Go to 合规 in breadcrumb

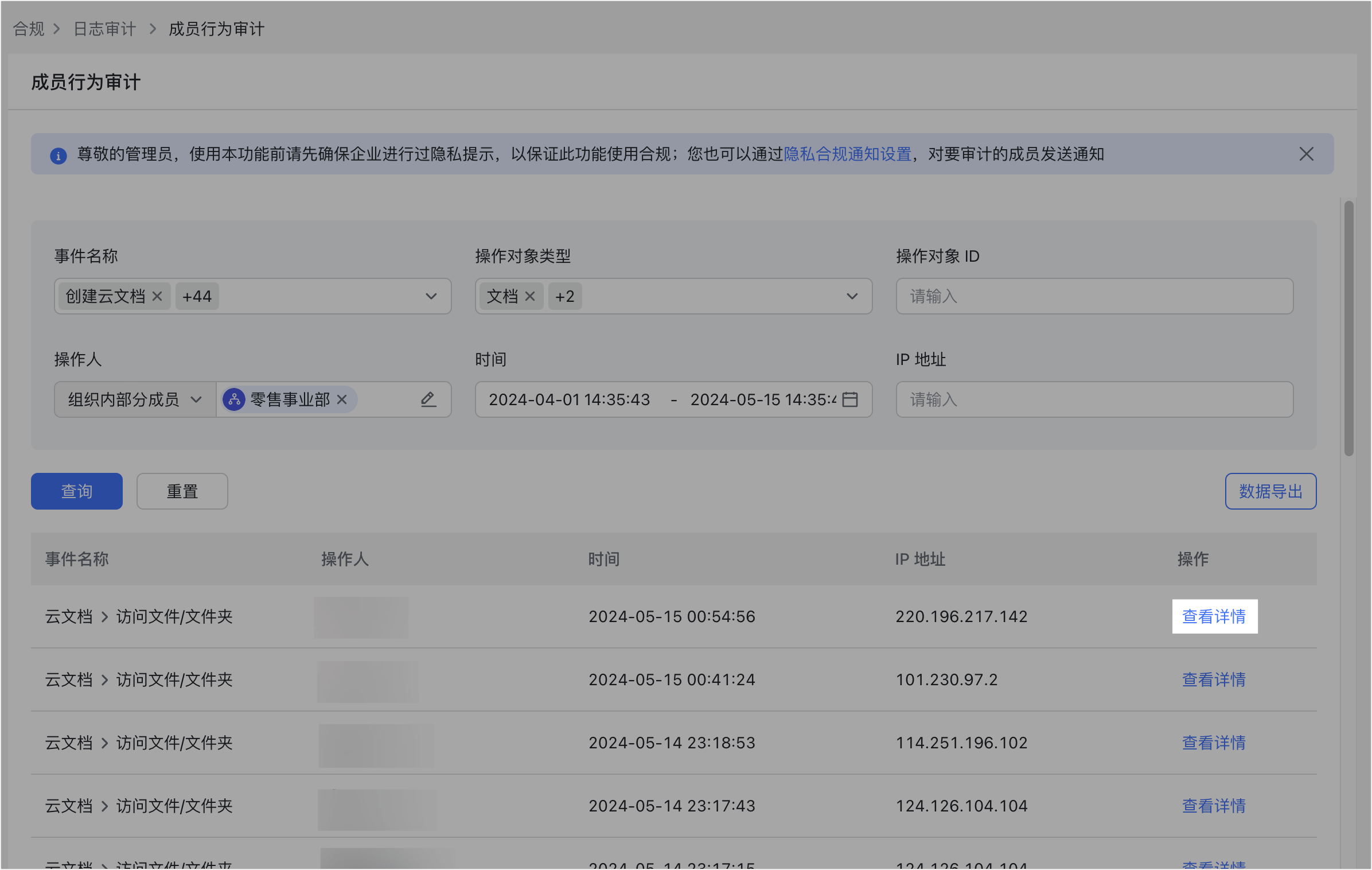click(29, 29)
